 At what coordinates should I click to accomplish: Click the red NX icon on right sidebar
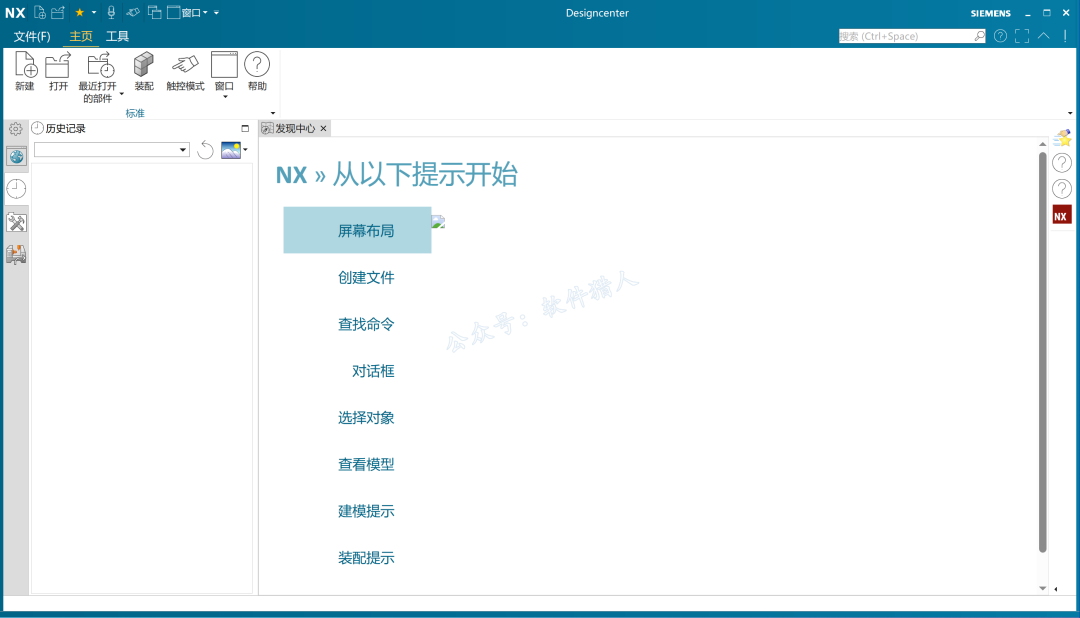point(1061,215)
